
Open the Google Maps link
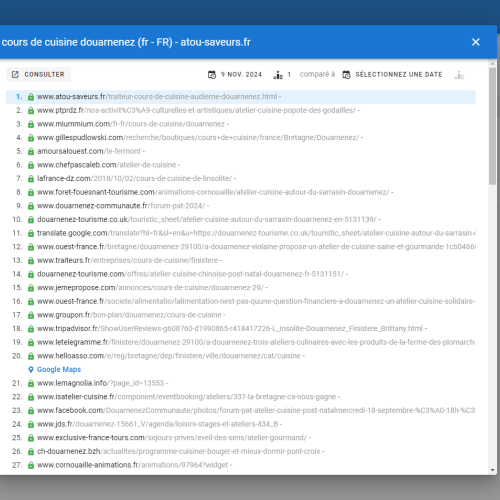click(x=59, y=369)
